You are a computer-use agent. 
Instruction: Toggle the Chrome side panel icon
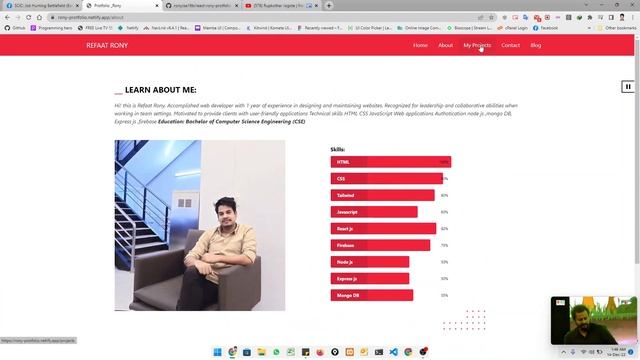click(x=611, y=18)
